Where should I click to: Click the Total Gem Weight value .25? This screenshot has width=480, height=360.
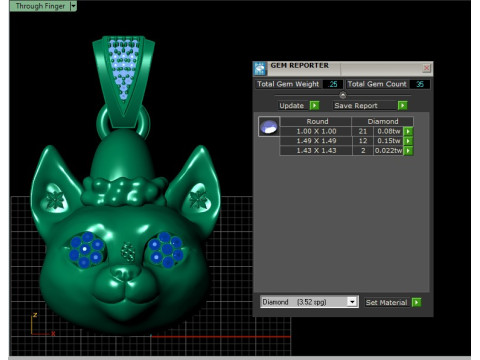(333, 84)
